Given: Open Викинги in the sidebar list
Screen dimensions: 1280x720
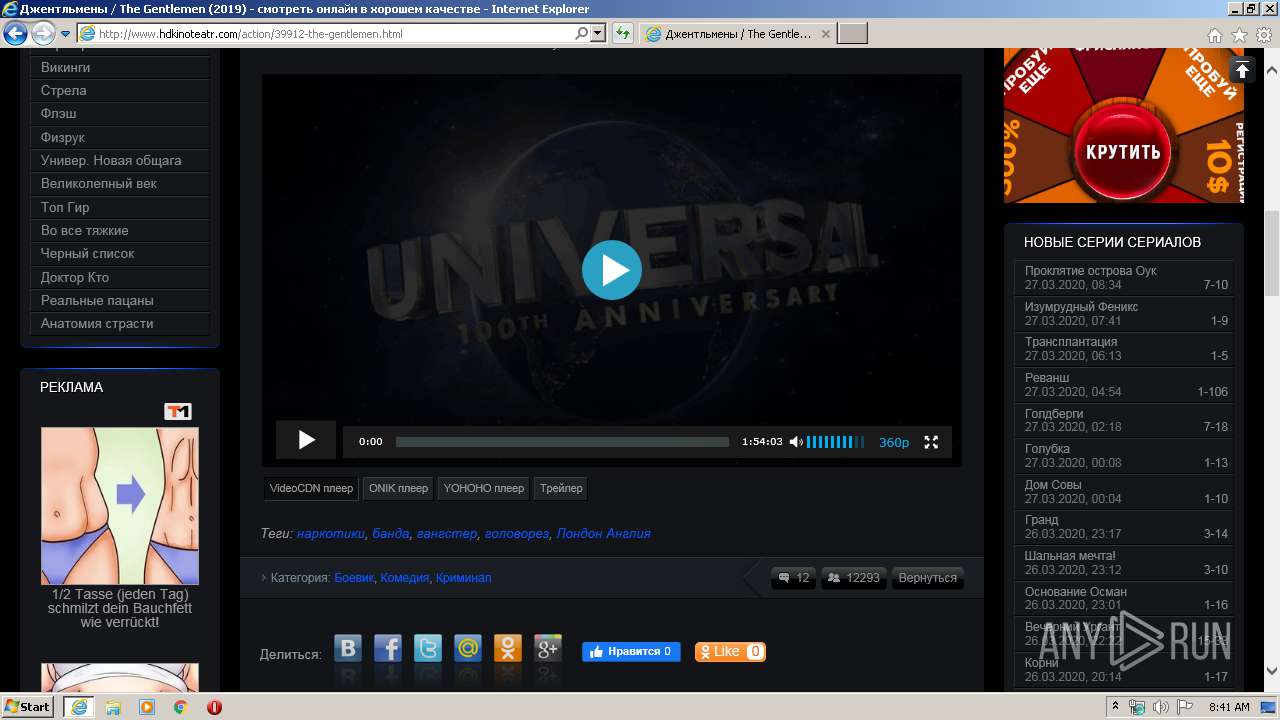Looking at the screenshot, I should click(120, 67).
